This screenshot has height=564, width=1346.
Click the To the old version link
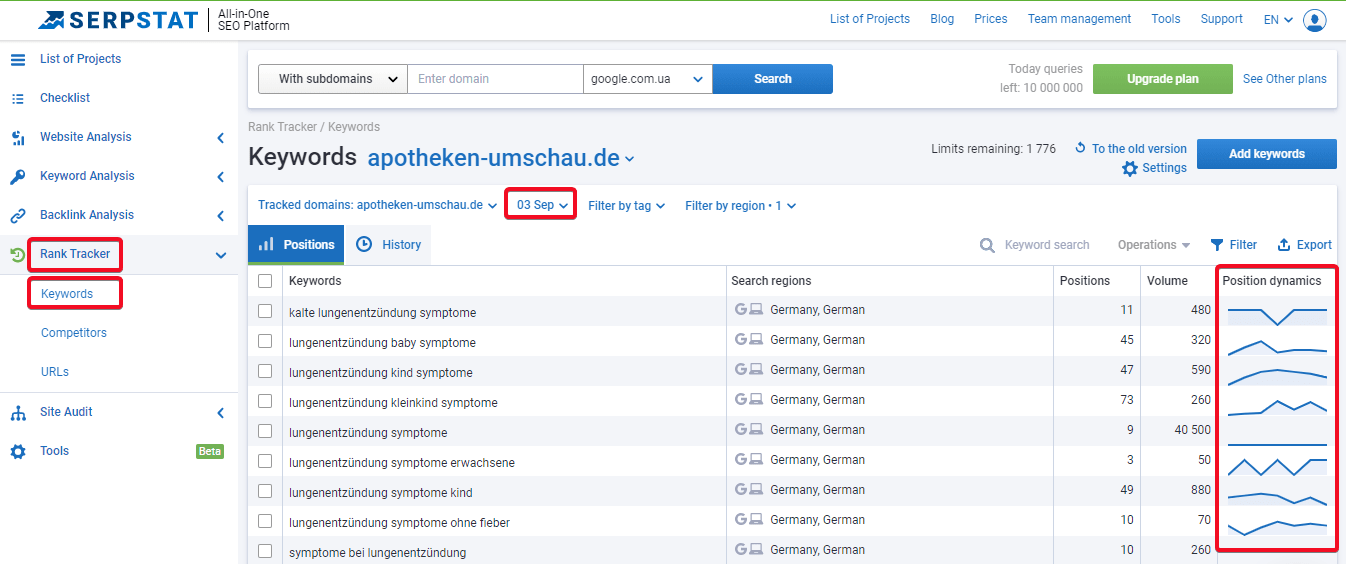tap(1139, 149)
